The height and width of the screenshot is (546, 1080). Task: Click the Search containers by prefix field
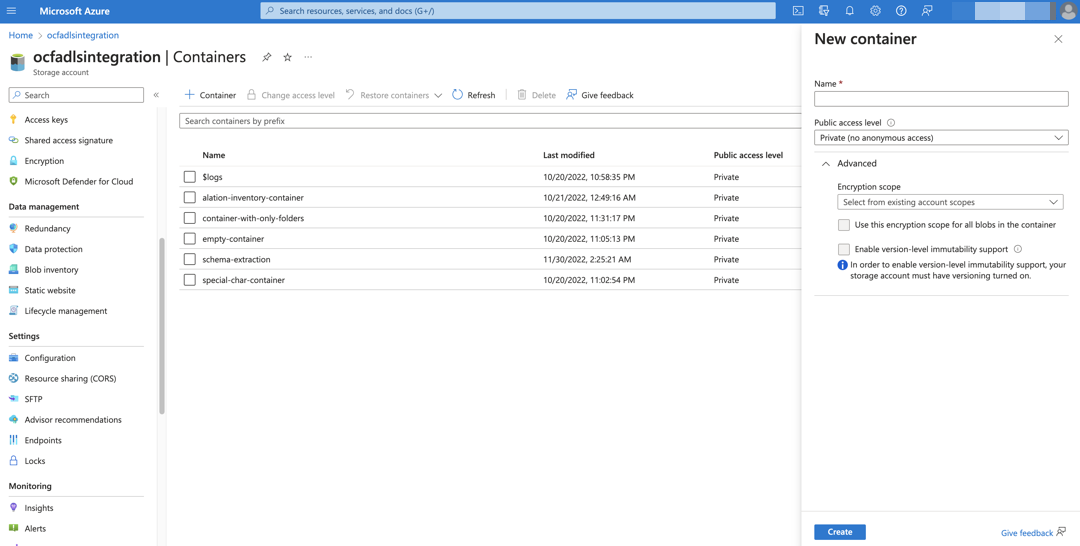(x=489, y=121)
